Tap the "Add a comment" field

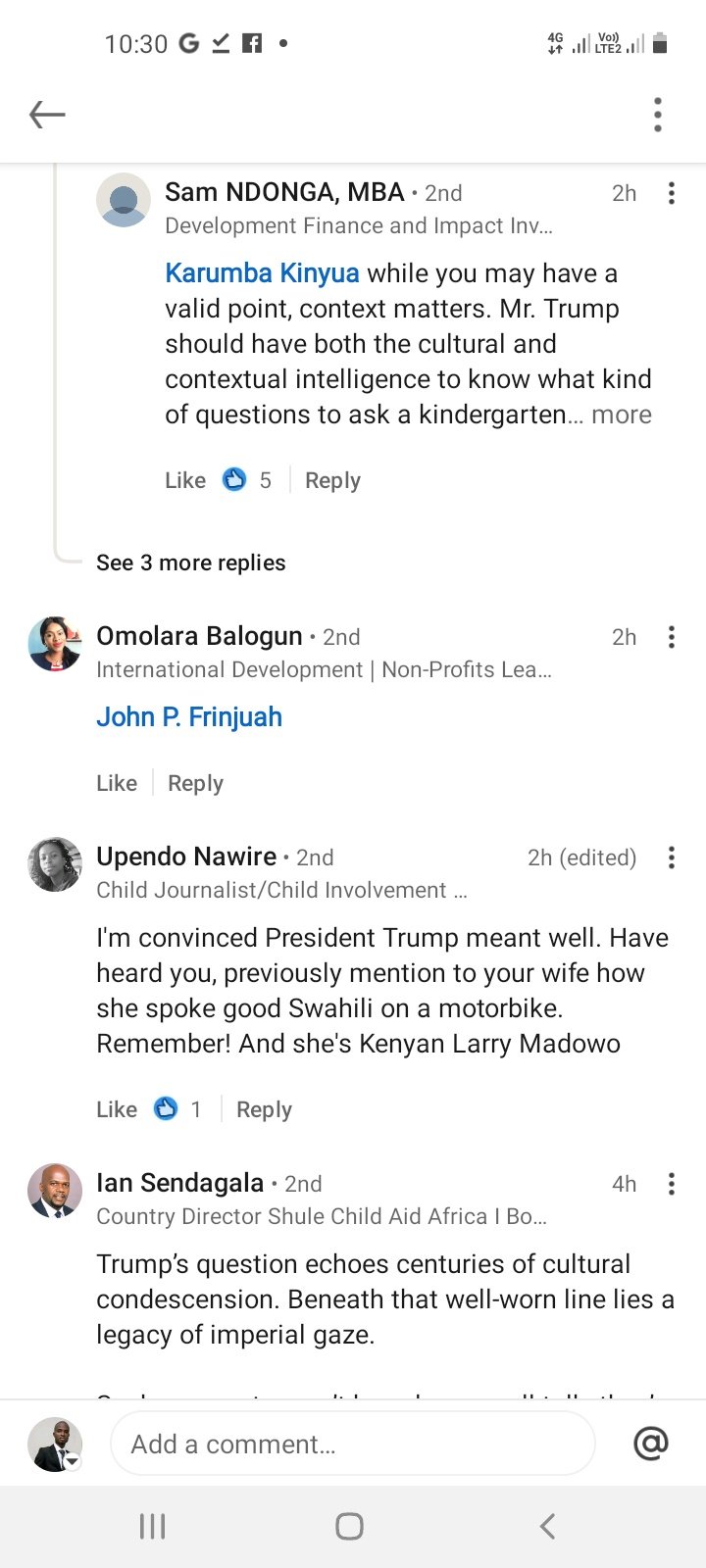point(353,1444)
